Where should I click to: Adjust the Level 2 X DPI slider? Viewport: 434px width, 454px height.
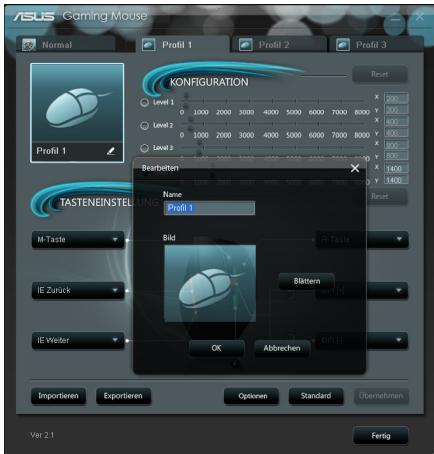(191, 120)
